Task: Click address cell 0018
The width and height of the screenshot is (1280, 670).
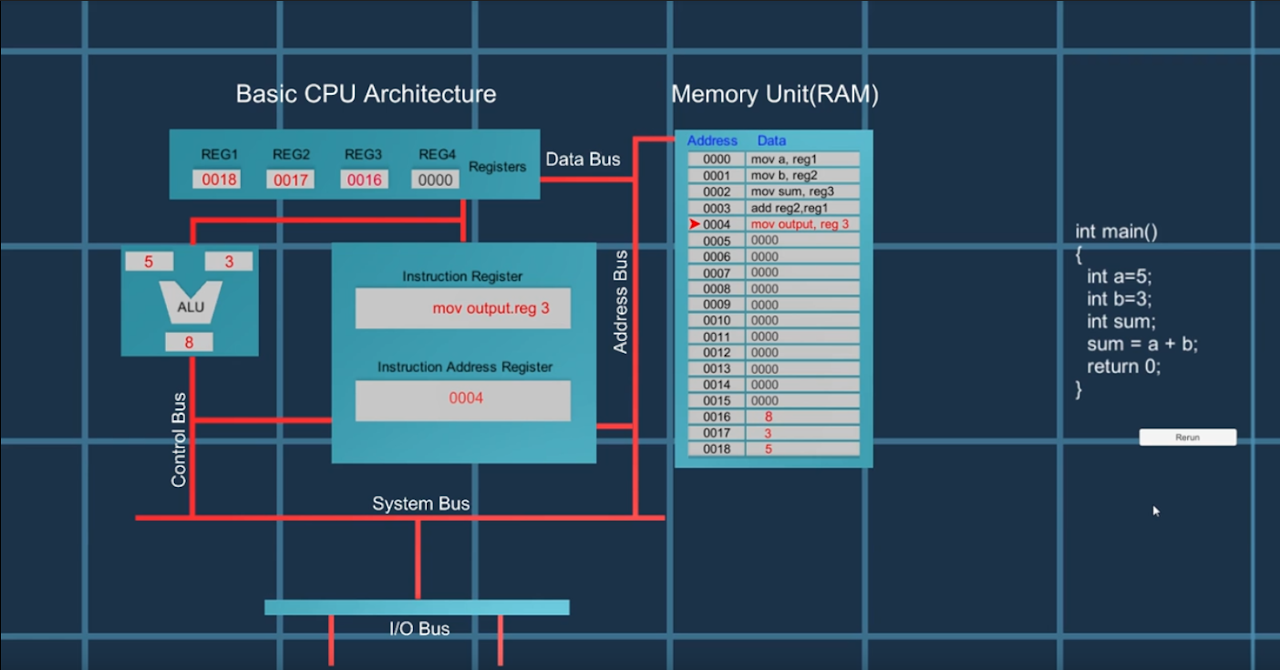Action: [716, 448]
